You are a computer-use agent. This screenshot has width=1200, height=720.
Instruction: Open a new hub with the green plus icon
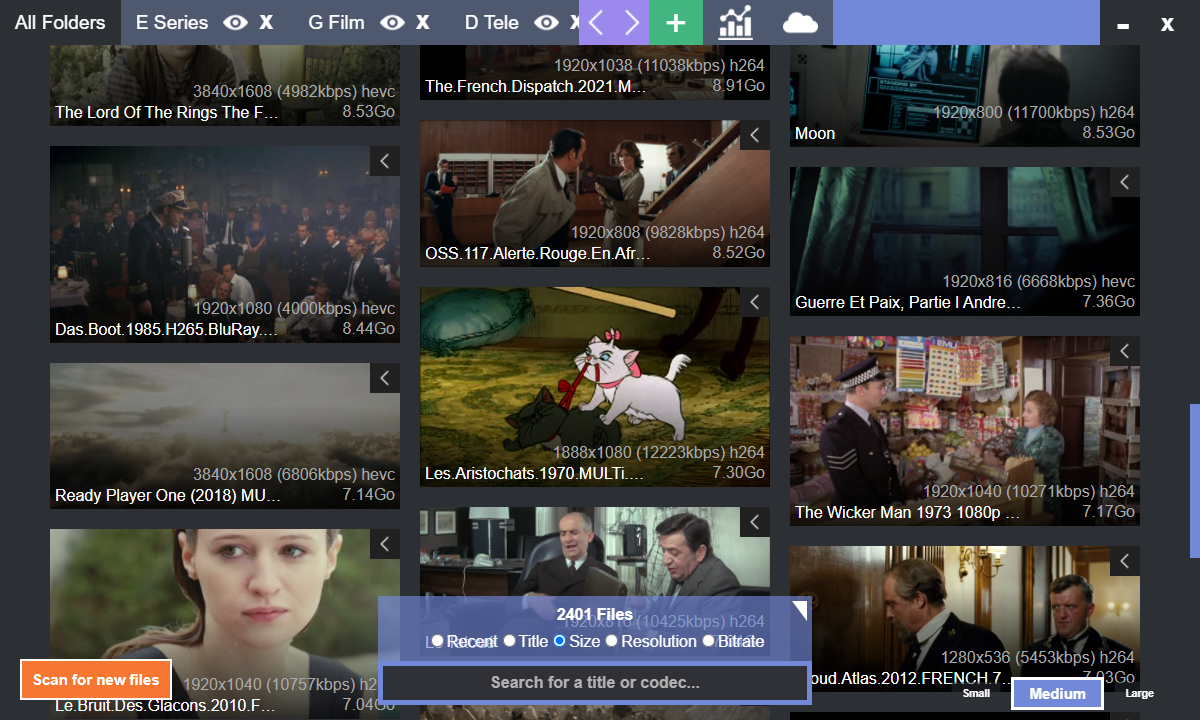676,22
